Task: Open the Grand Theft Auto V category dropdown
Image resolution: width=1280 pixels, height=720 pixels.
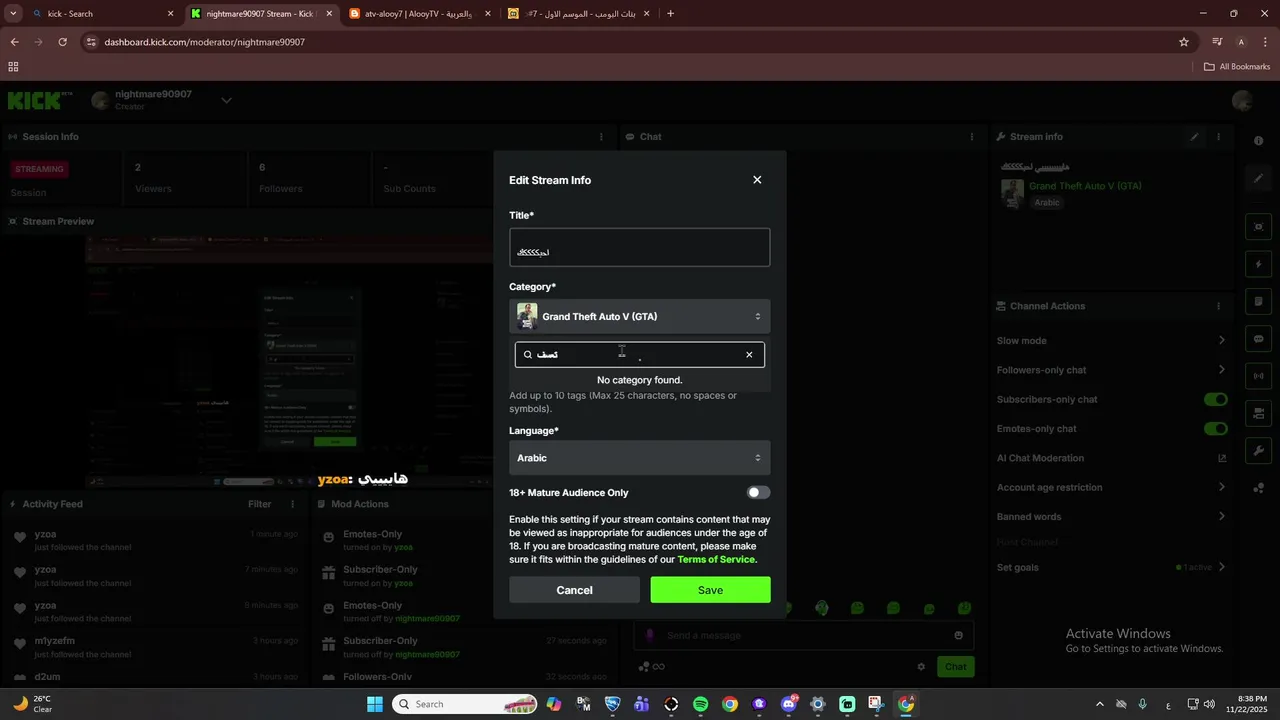Action: click(639, 316)
